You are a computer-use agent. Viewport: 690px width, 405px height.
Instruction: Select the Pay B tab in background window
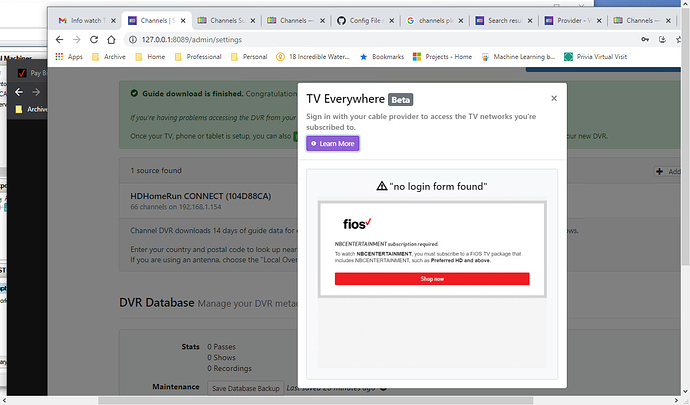pyautogui.click(x=31, y=73)
